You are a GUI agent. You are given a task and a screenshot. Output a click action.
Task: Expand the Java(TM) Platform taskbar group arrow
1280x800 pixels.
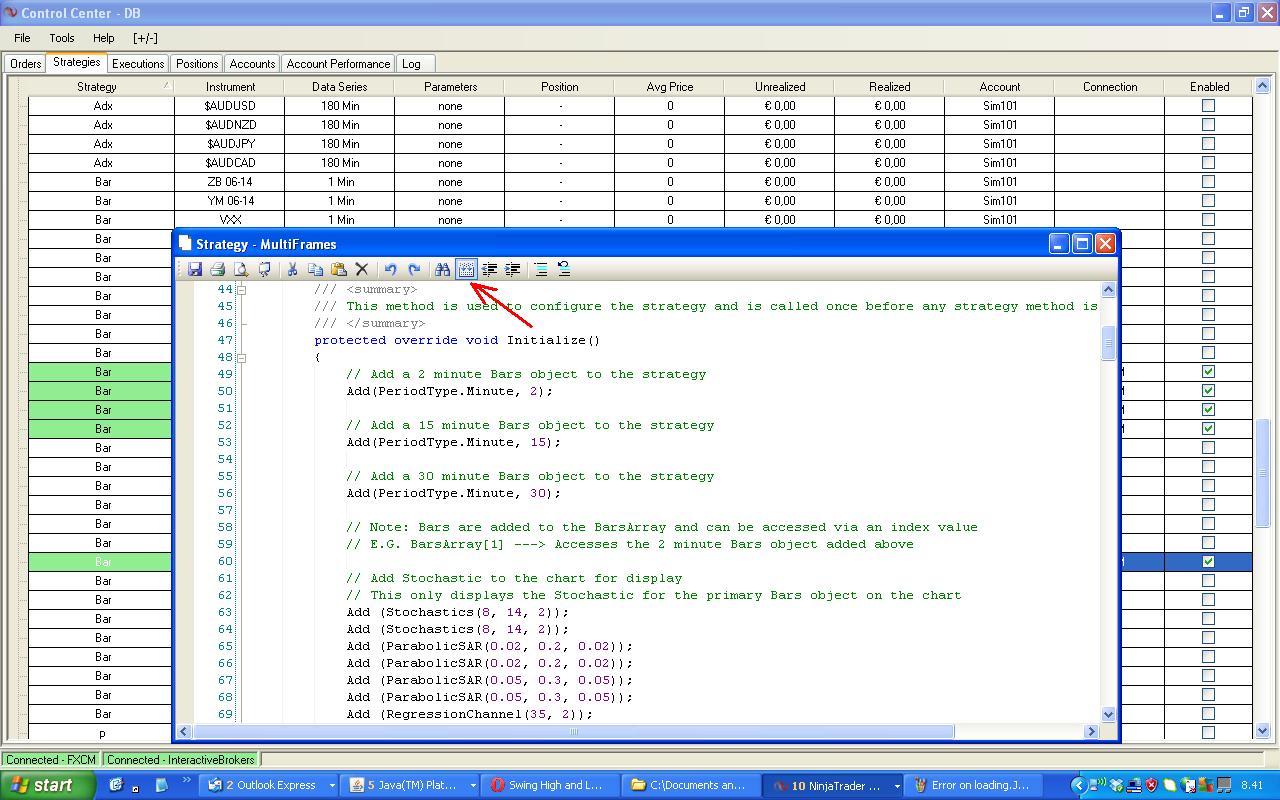(471, 785)
